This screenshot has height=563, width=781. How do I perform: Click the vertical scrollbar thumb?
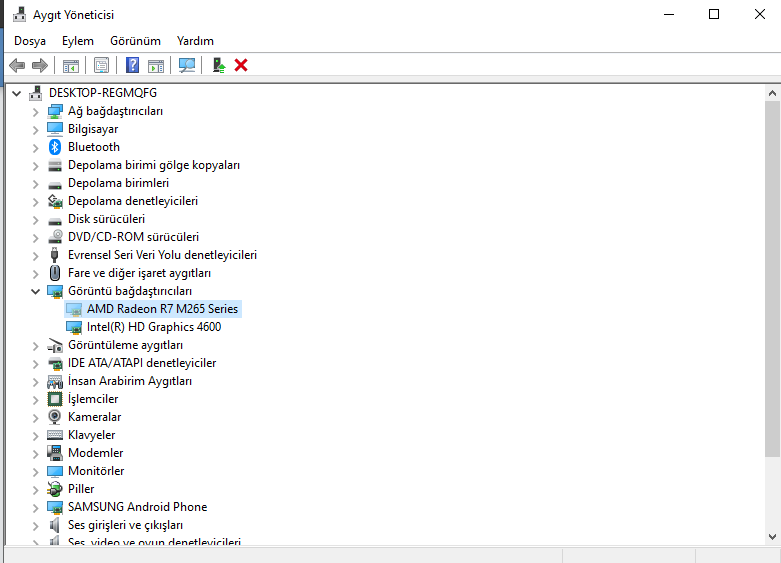773,279
